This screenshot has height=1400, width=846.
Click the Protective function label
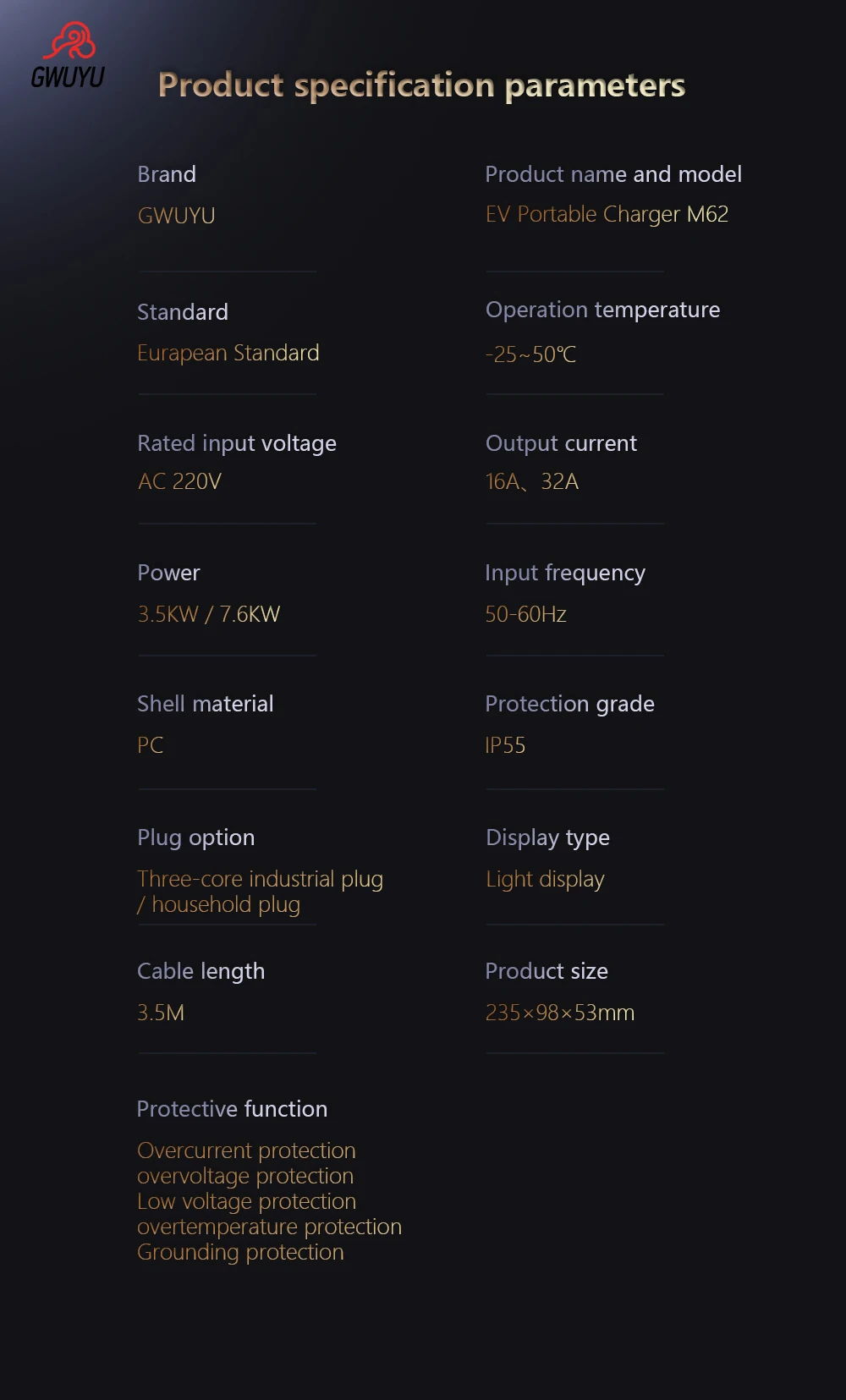coord(232,1109)
